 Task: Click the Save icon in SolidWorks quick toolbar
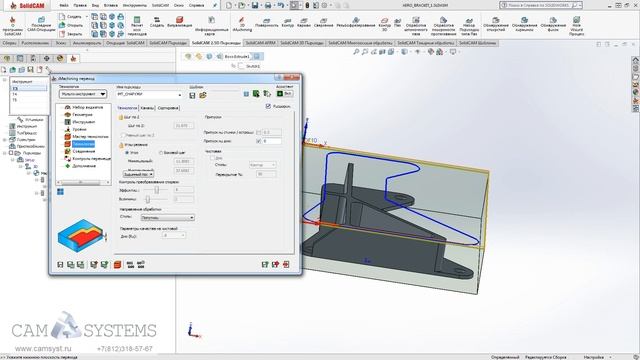pos(255,5)
